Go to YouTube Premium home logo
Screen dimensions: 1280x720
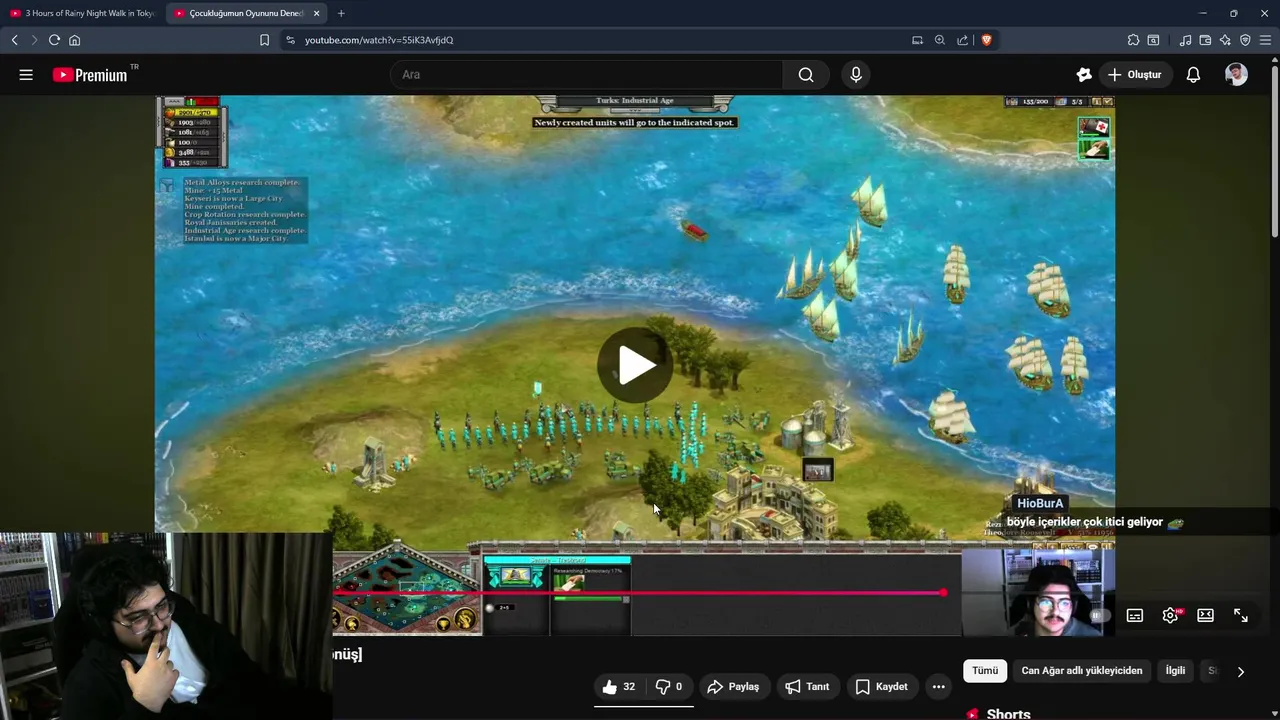tap(91, 75)
